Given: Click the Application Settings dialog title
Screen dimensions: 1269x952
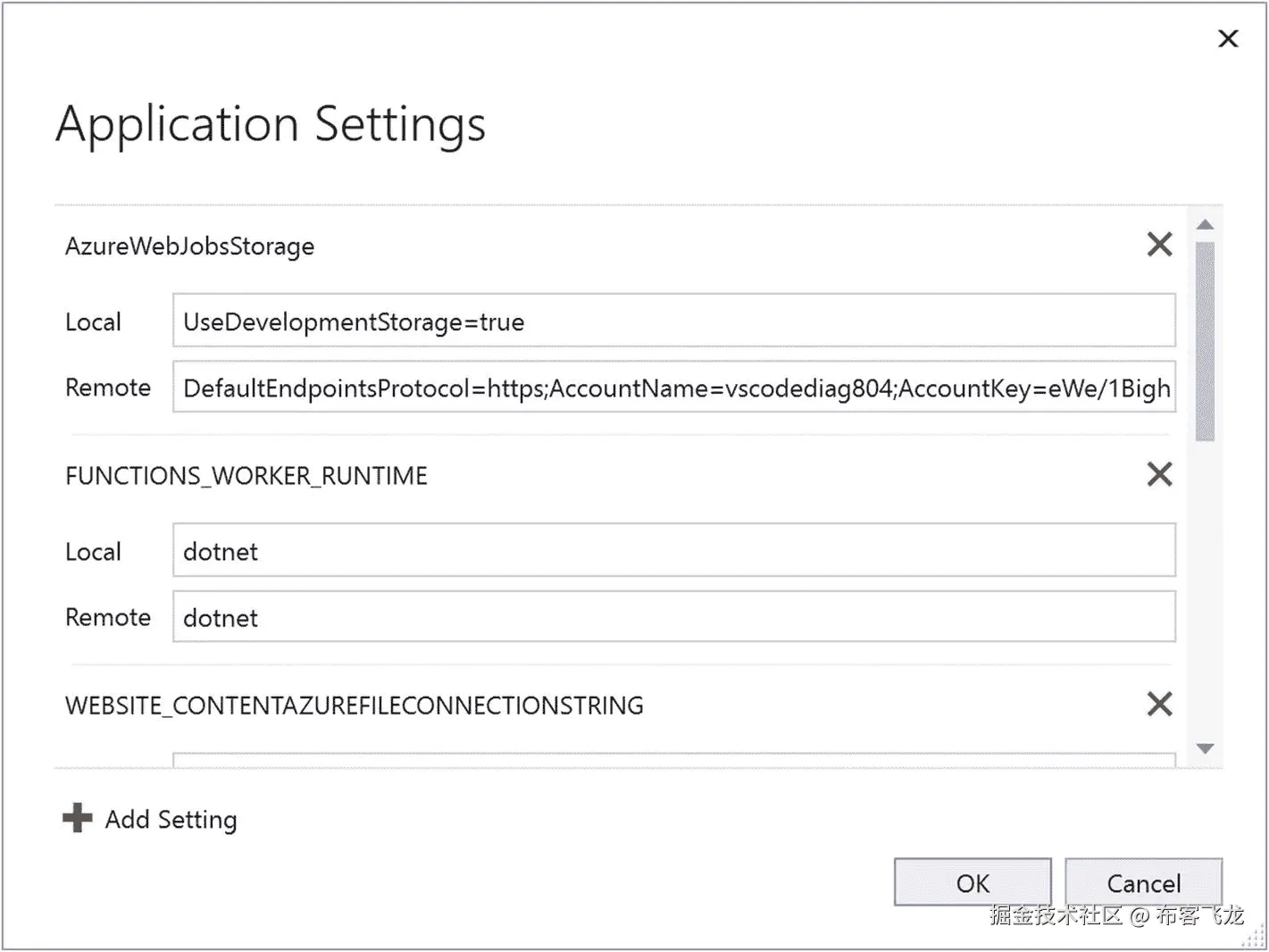Looking at the screenshot, I should point(271,124).
